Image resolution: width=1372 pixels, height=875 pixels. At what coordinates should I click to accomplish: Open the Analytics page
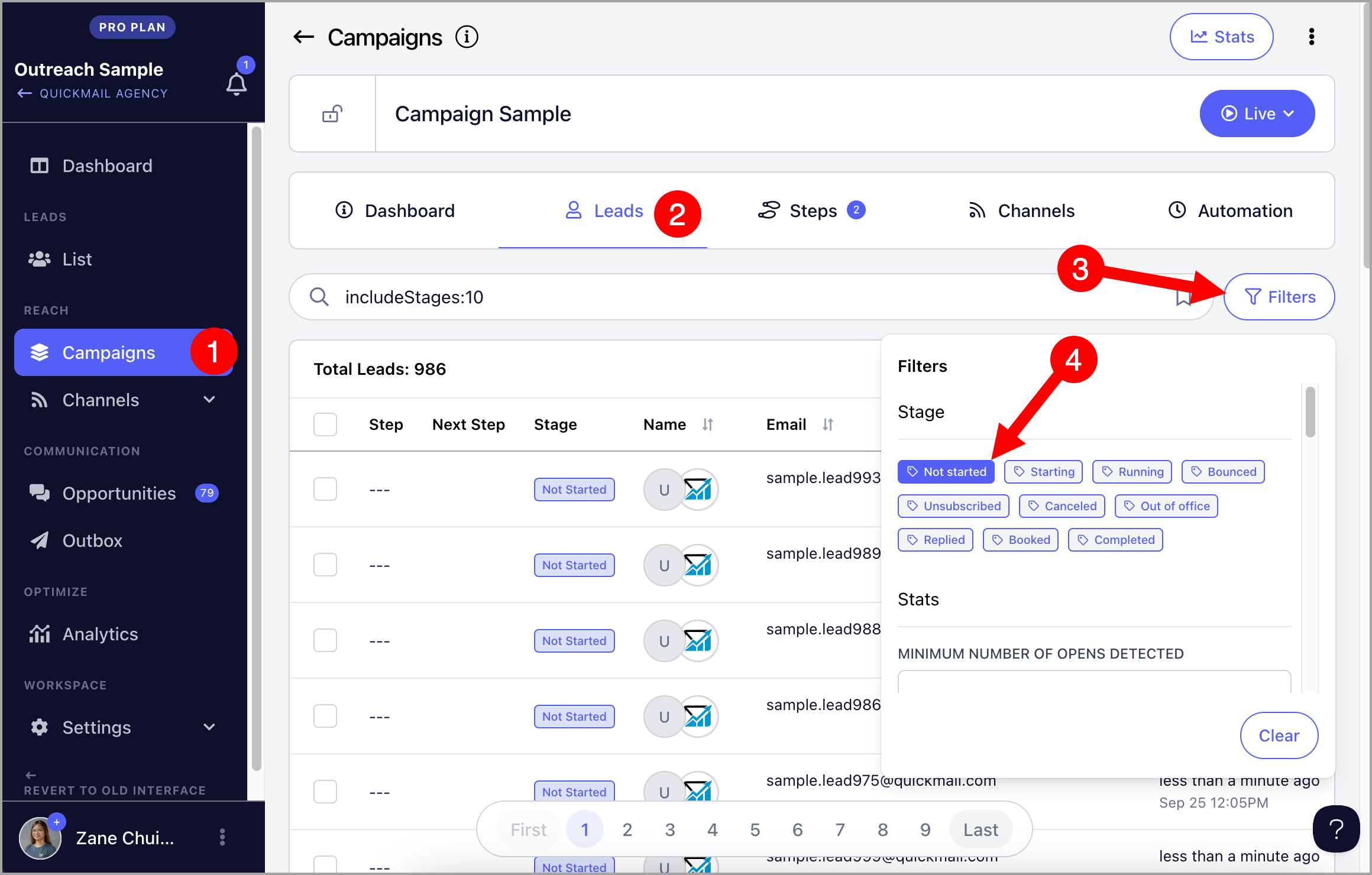123,634
